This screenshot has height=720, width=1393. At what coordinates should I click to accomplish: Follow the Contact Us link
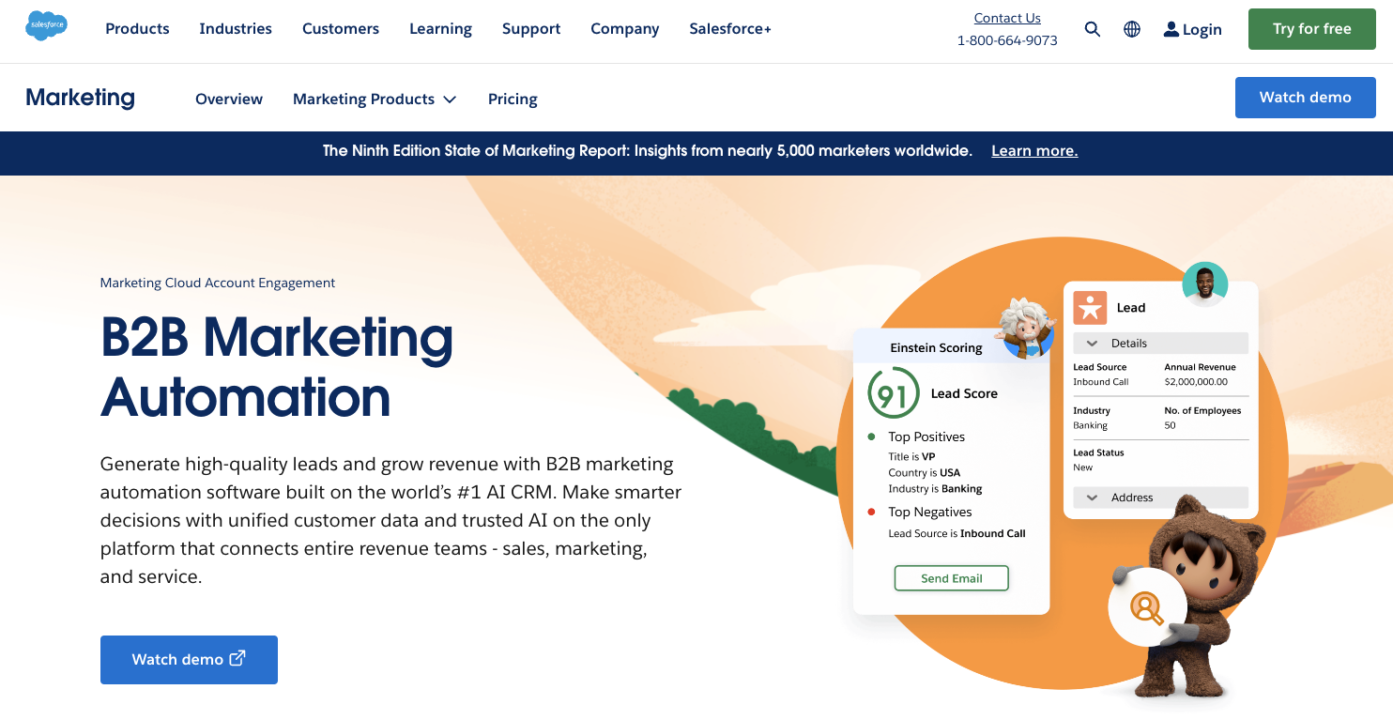click(x=1007, y=18)
